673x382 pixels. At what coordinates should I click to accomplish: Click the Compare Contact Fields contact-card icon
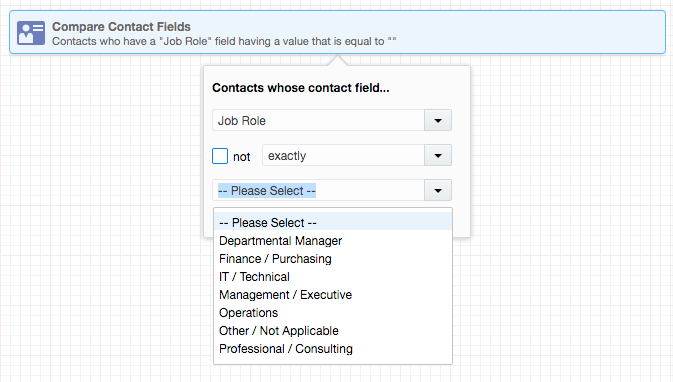(x=31, y=33)
